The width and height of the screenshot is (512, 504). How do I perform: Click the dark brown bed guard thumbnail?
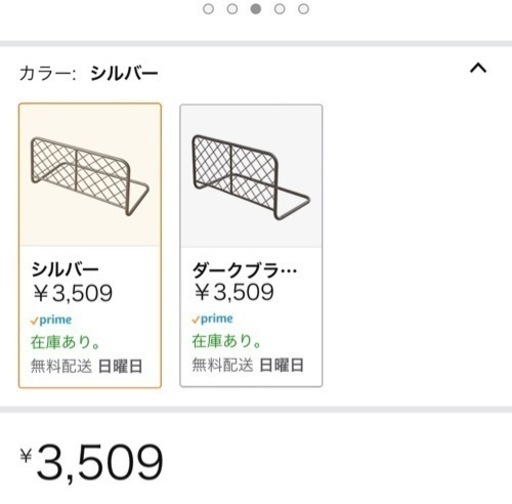tap(251, 177)
